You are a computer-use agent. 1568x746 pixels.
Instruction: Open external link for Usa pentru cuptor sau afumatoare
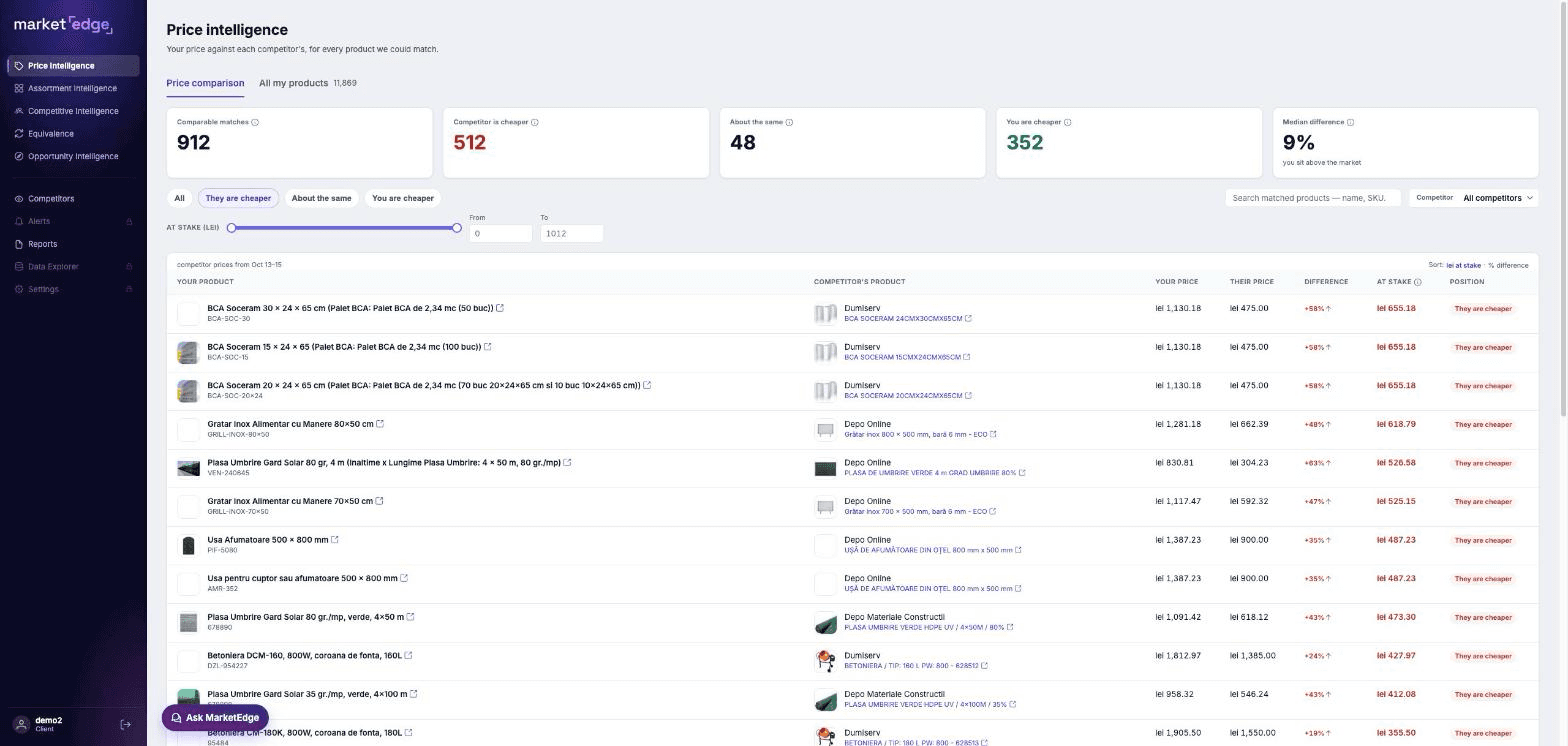pyautogui.click(x=404, y=578)
